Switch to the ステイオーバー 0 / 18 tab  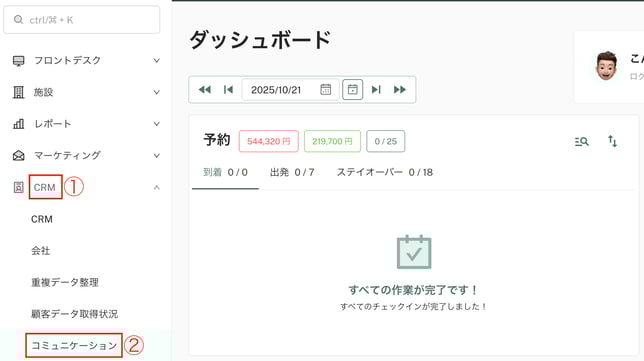pos(385,172)
